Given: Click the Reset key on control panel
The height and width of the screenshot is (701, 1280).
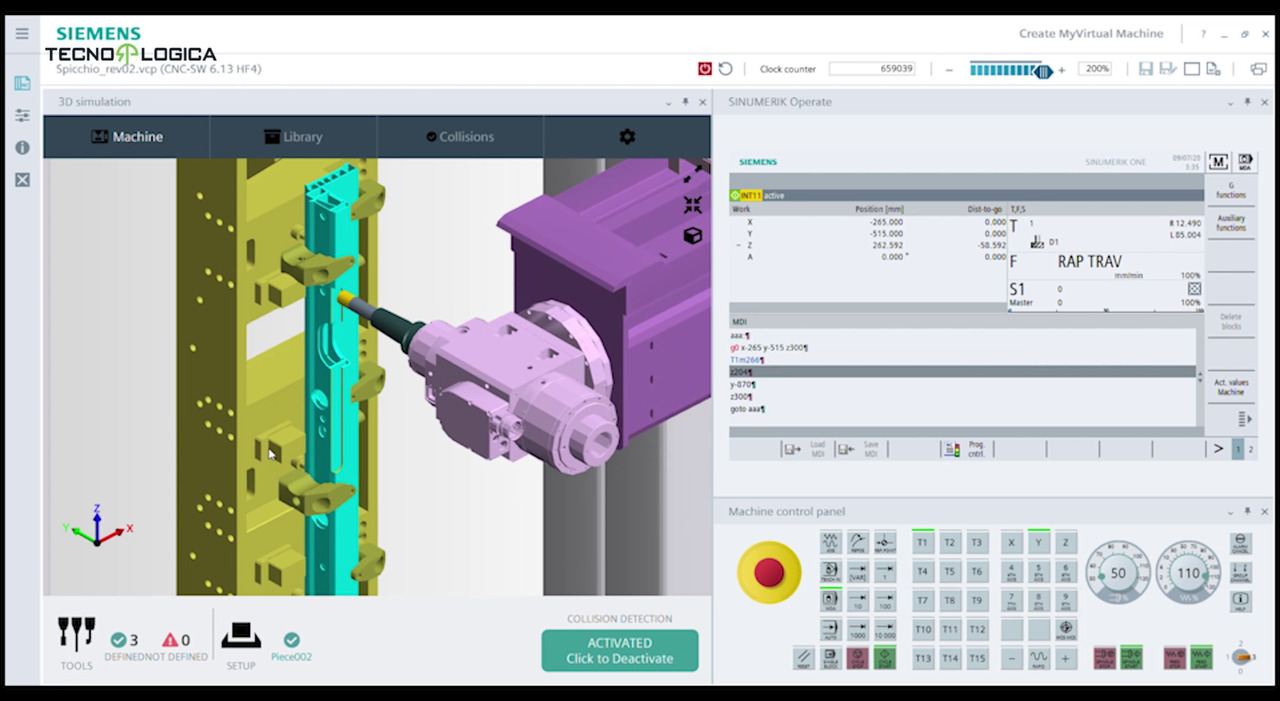Looking at the screenshot, I should [803, 658].
